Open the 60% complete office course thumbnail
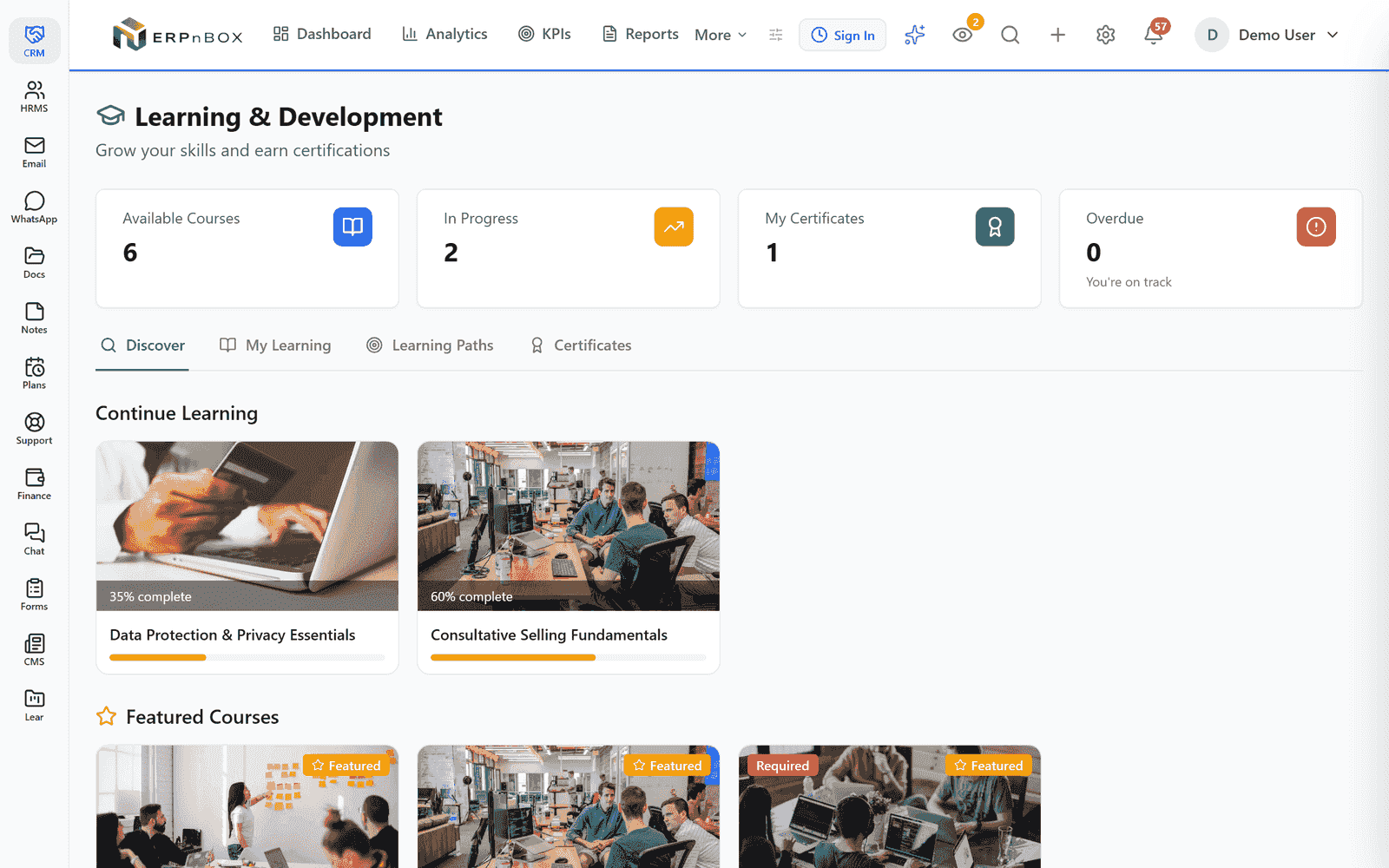The width and height of the screenshot is (1389, 868). tap(569, 526)
